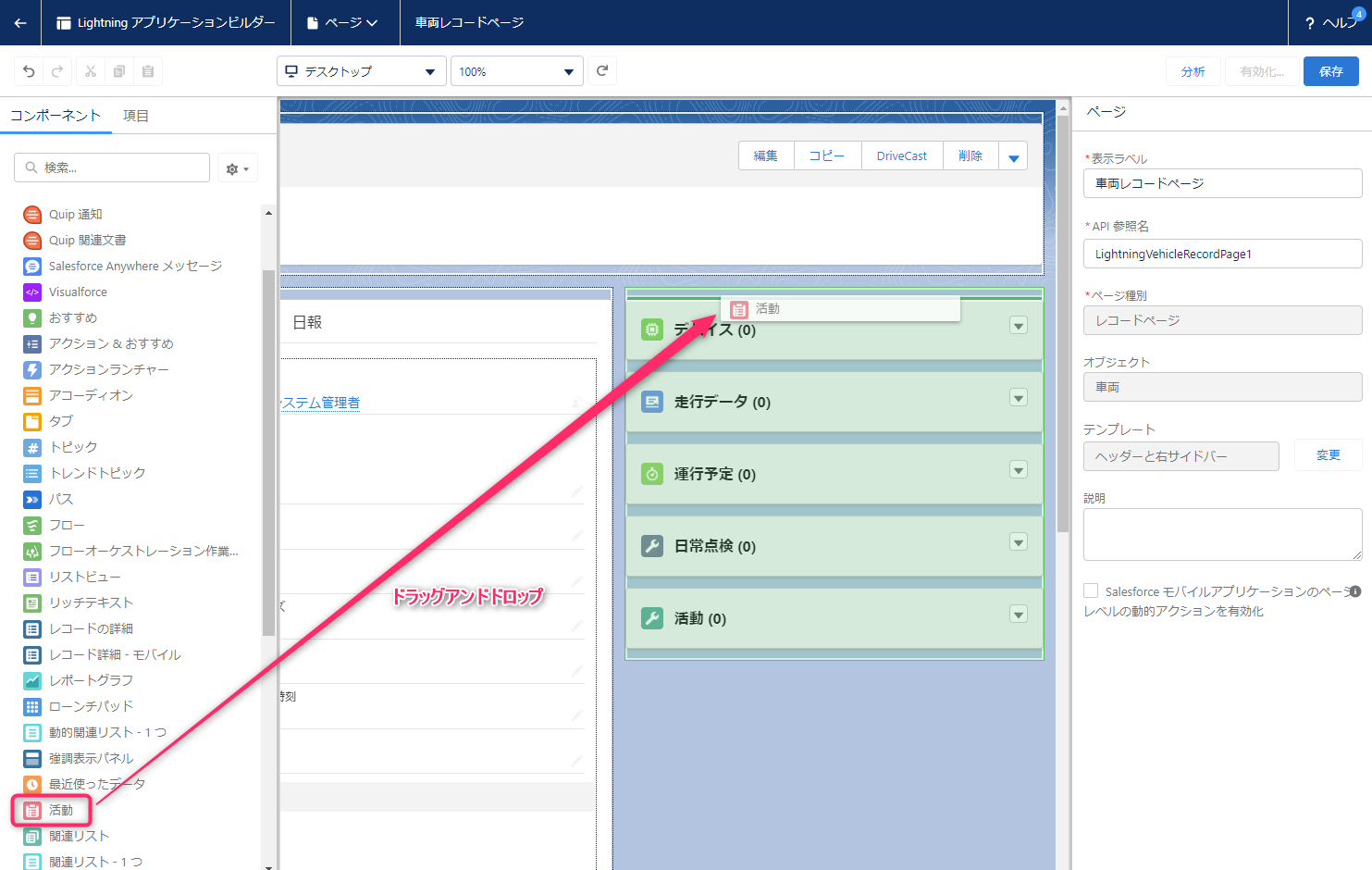This screenshot has height=870, width=1372.
Task: Click the 表示ラベル input field
Action: click(1222, 183)
